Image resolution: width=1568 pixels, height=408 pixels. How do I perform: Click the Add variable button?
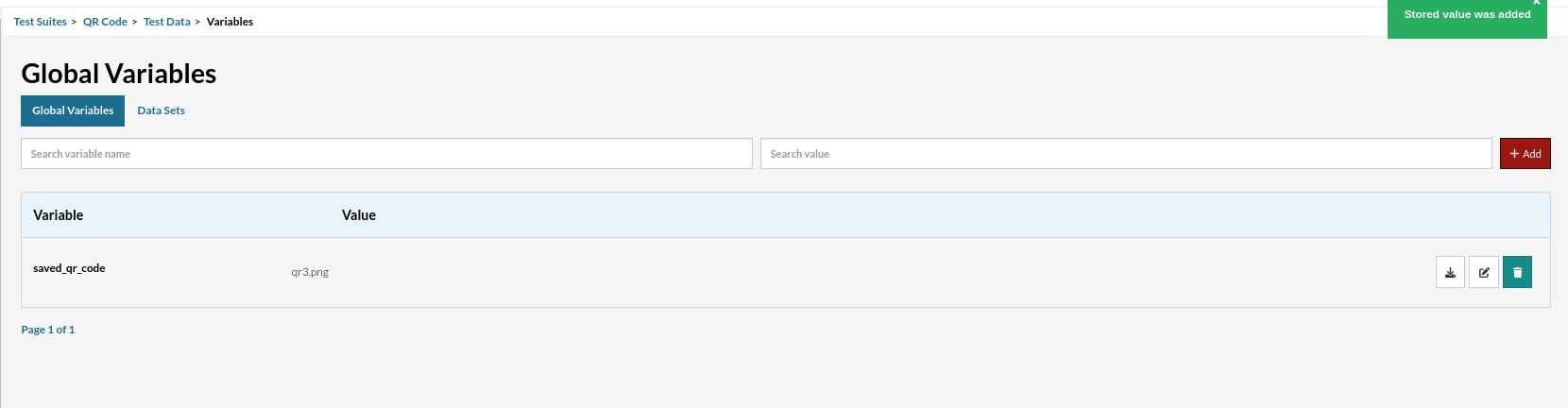coord(1525,154)
